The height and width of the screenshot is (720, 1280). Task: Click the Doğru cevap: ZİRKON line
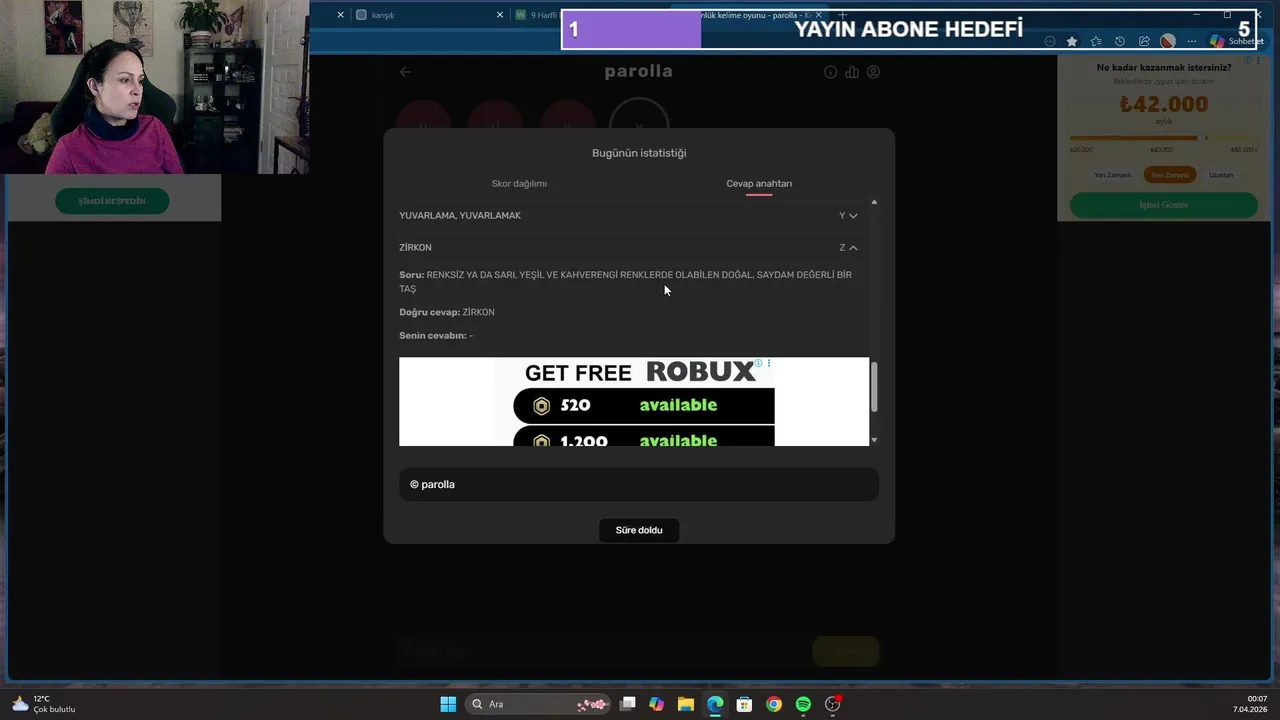coord(447,313)
